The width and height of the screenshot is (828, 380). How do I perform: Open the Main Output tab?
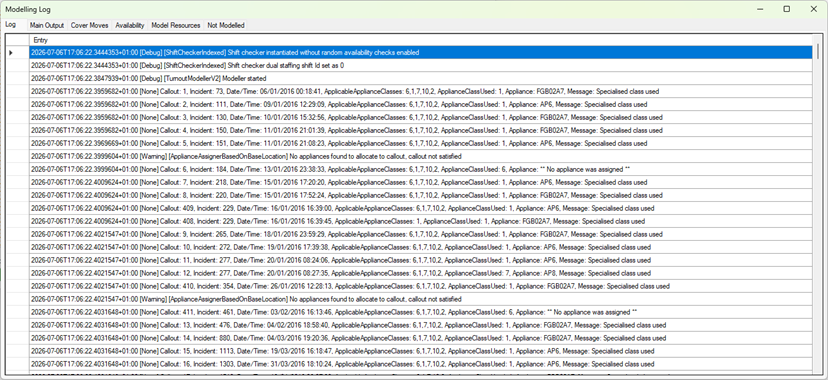coord(46,25)
